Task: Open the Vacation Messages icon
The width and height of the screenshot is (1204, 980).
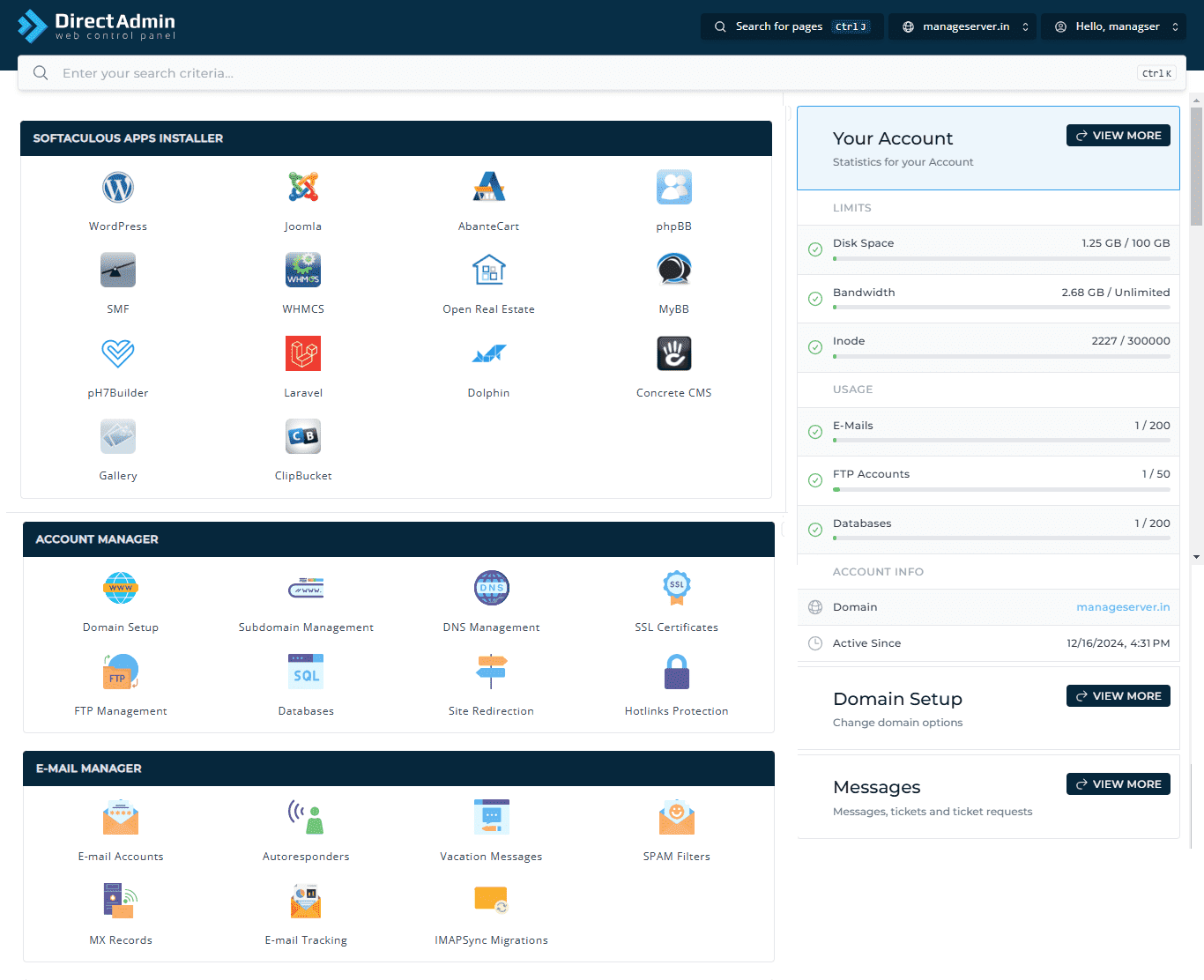Action: pyautogui.click(x=492, y=817)
